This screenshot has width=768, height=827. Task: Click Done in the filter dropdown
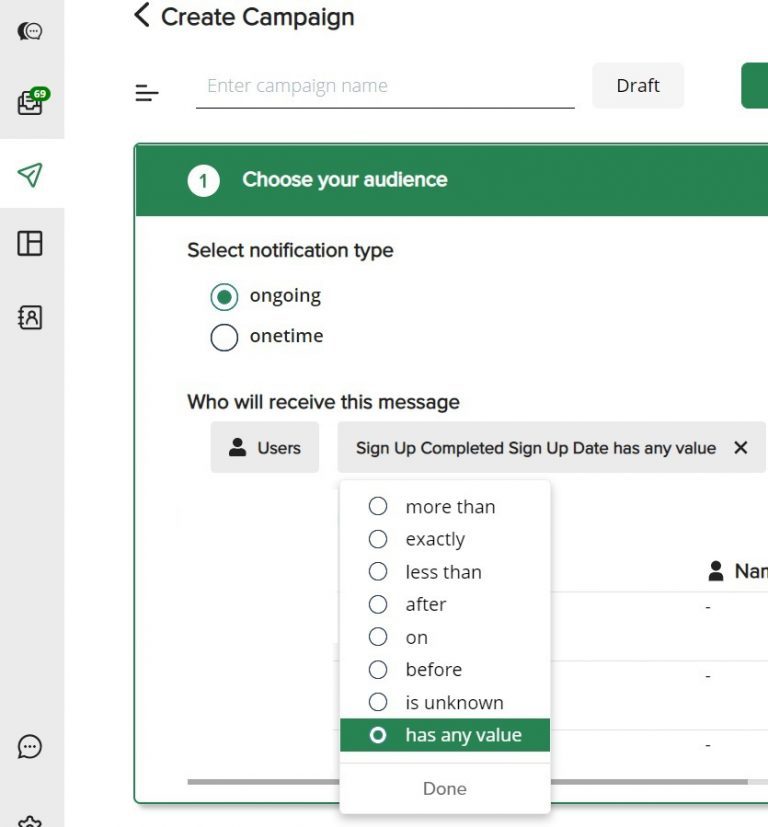[444, 788]
